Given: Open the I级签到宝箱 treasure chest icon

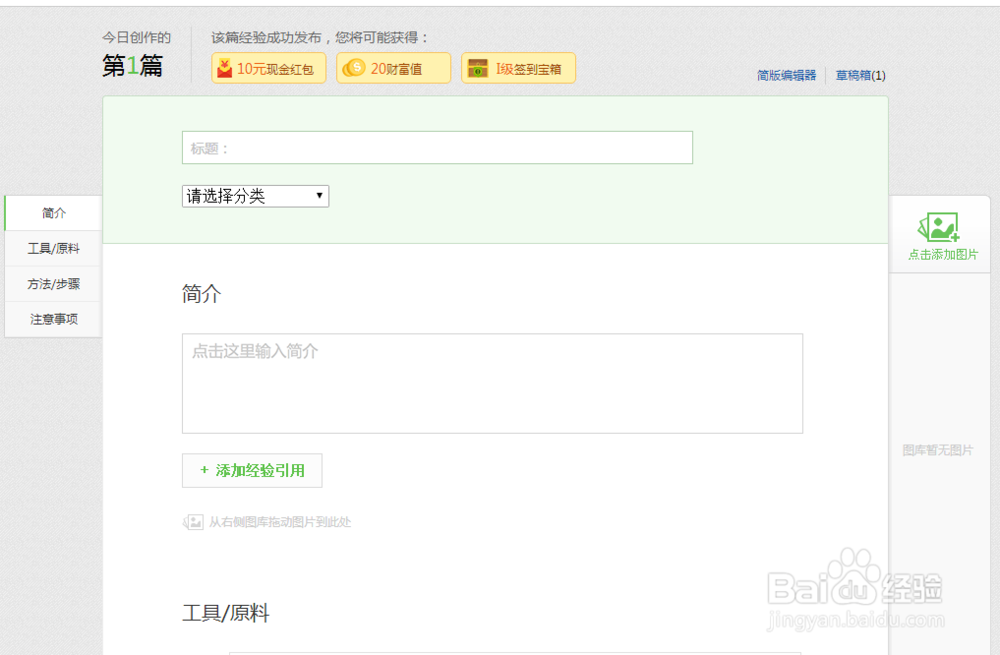Looking at the screenshot, I should 477,68.
